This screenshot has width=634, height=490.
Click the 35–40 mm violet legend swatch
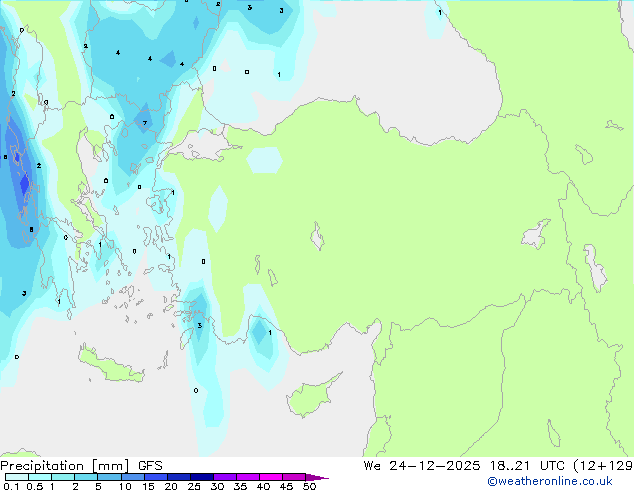coord(247,477)
